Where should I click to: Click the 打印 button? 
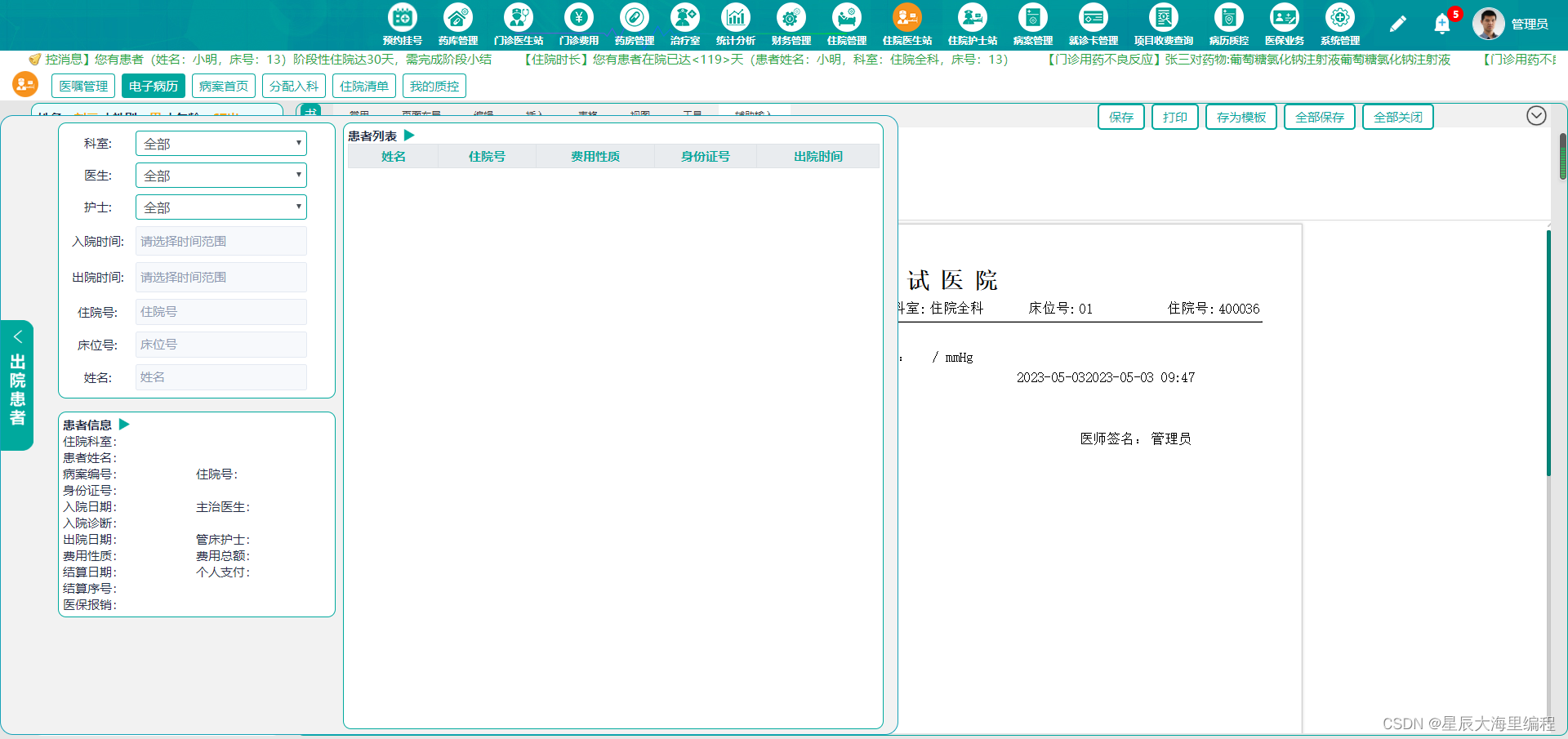(x=1175, y=117)
